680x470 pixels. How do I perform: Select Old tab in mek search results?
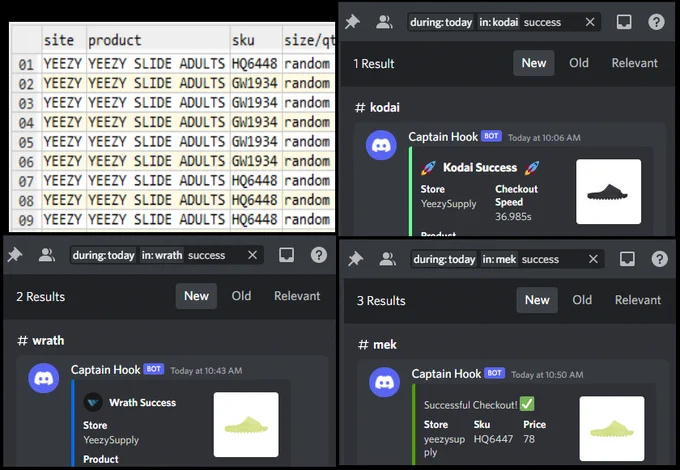click(x=582, y=300)
